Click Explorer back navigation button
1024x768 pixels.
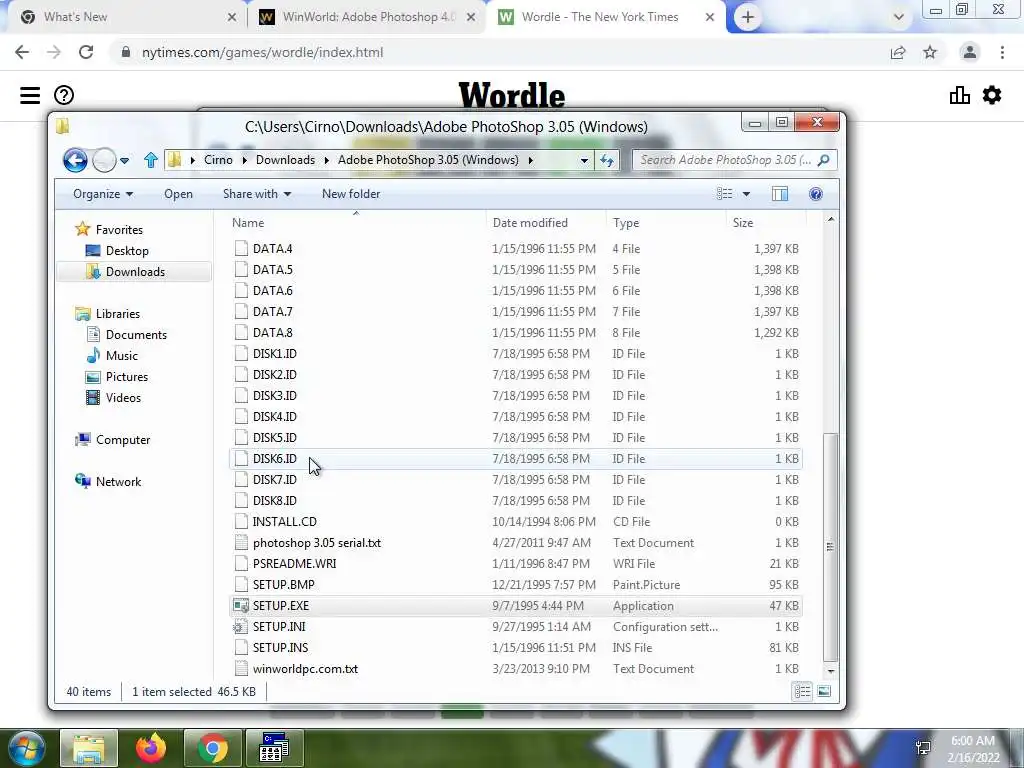pos(75,160)
